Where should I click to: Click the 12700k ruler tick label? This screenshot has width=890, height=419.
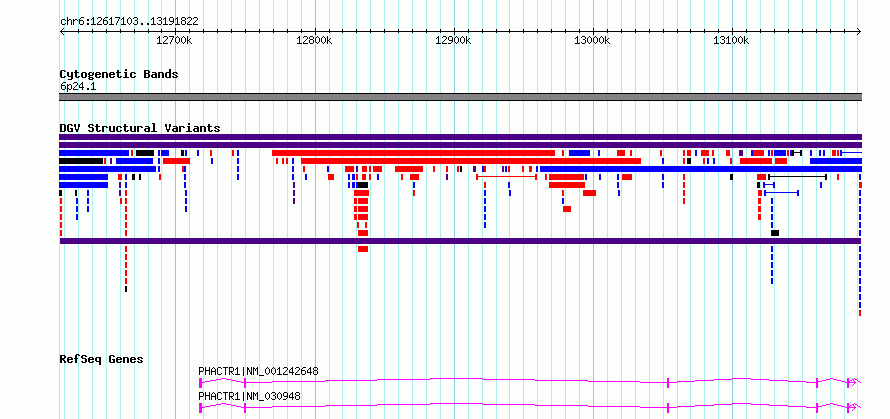(x=175, y=40)
